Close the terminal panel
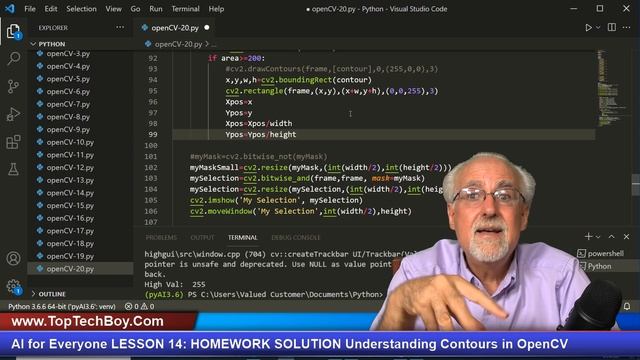 point(627,236)
